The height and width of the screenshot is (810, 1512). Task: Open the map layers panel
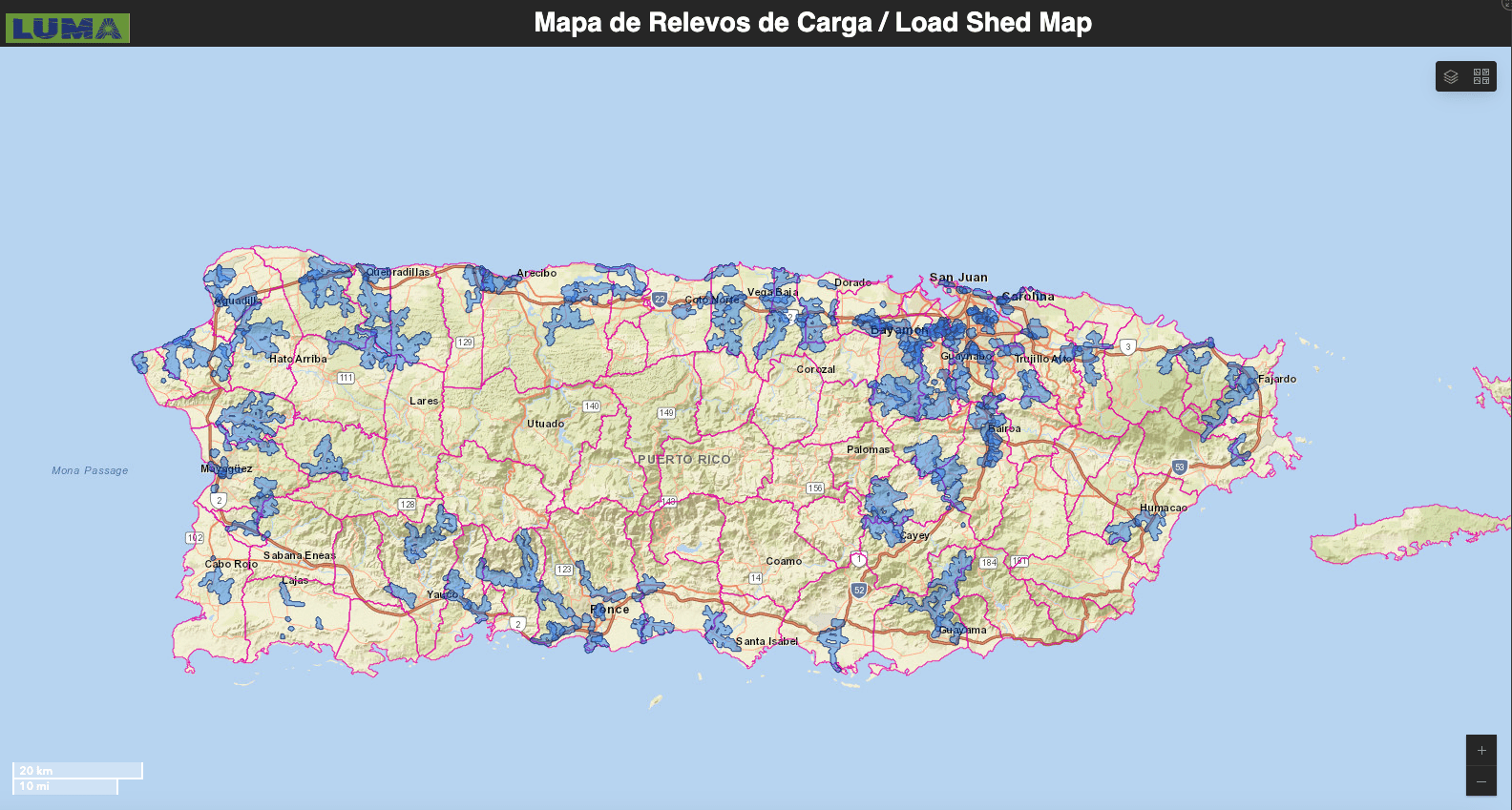tap(1451, 76)
